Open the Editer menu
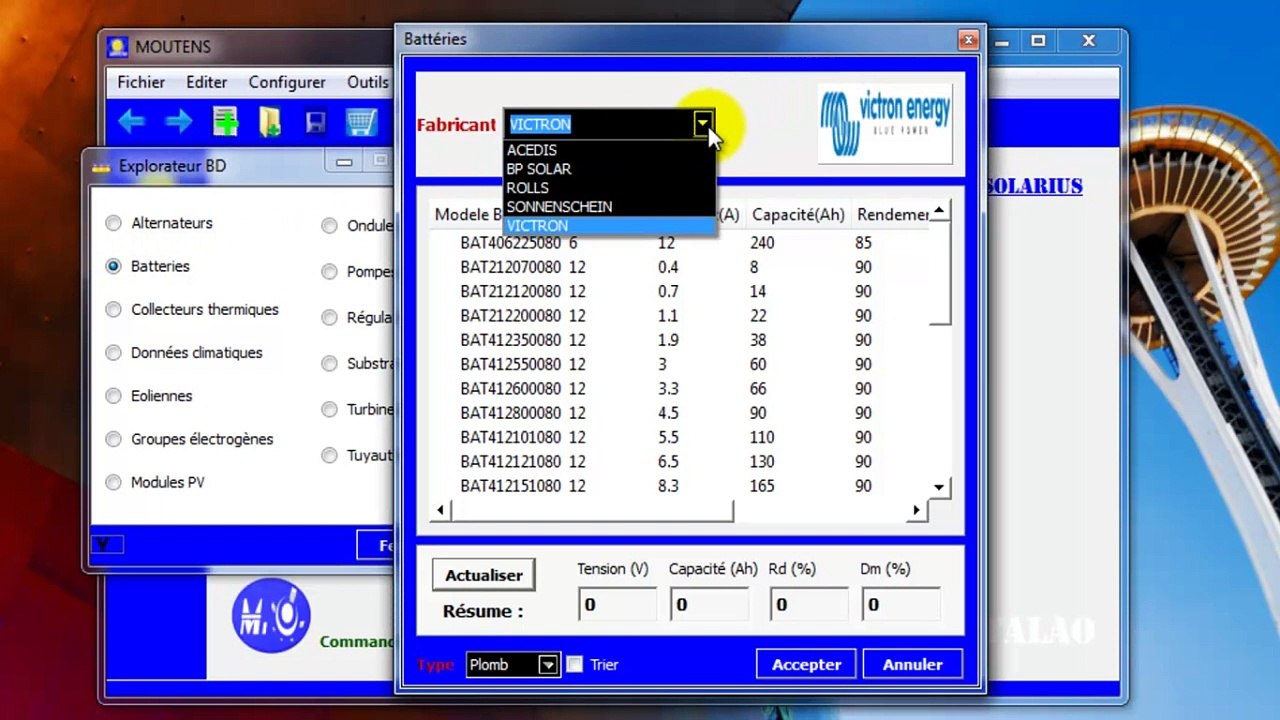 coord(206,82)
